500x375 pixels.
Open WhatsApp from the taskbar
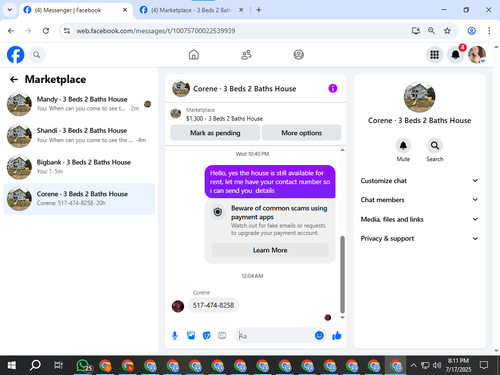[x=83, y=365]
